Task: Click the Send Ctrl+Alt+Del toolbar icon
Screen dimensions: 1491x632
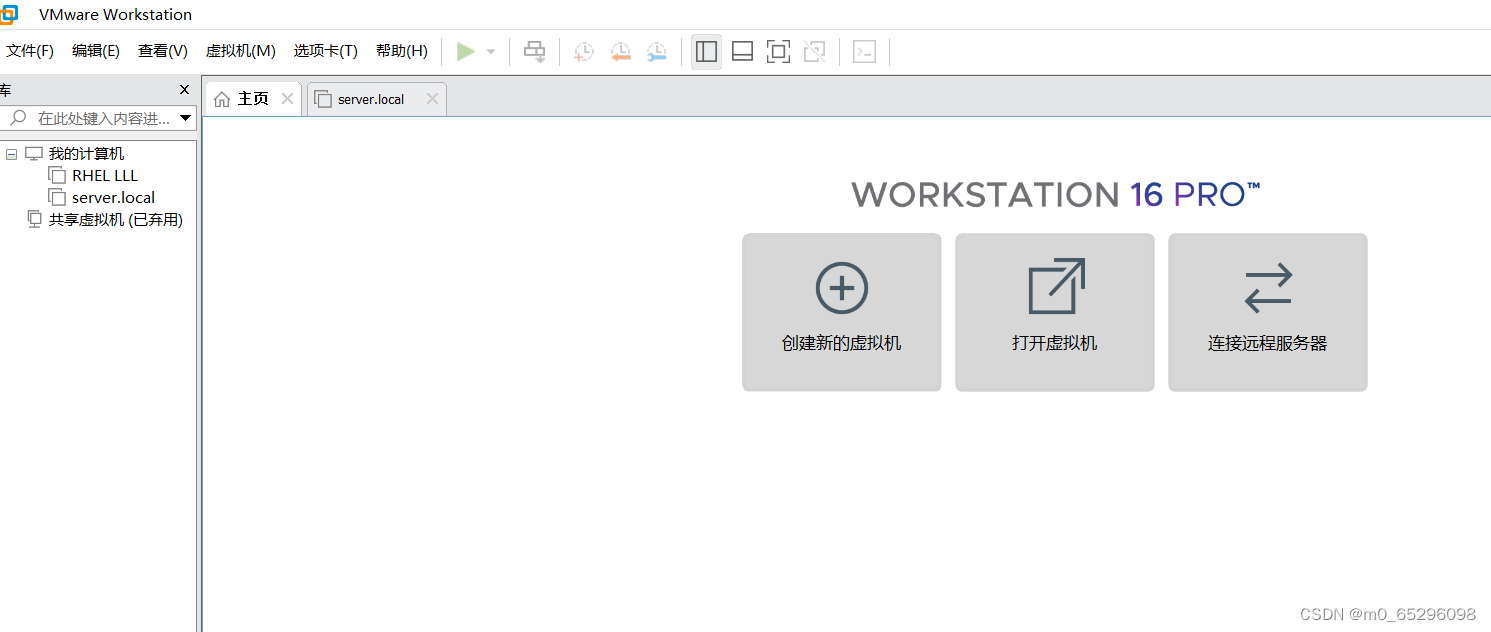Action: 535,52
